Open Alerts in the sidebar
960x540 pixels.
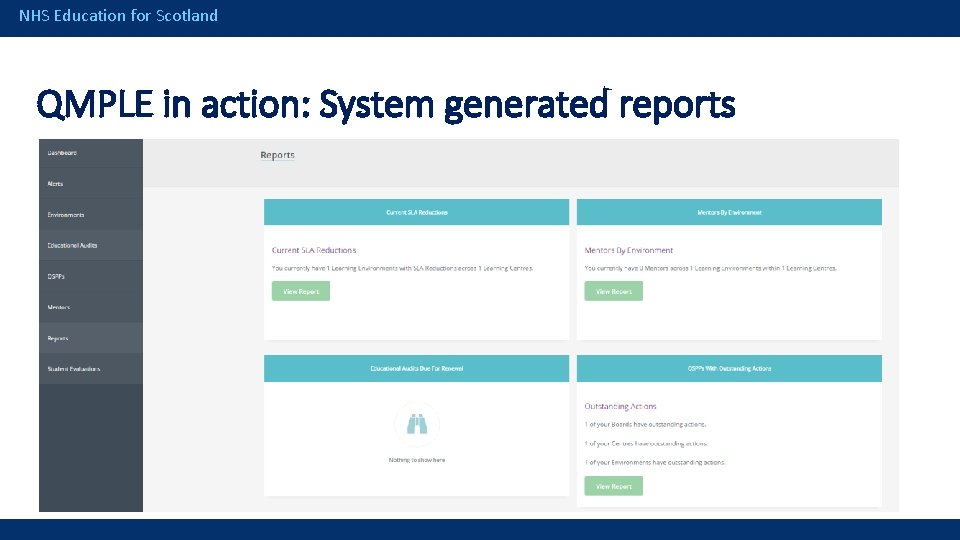[91, 184]
